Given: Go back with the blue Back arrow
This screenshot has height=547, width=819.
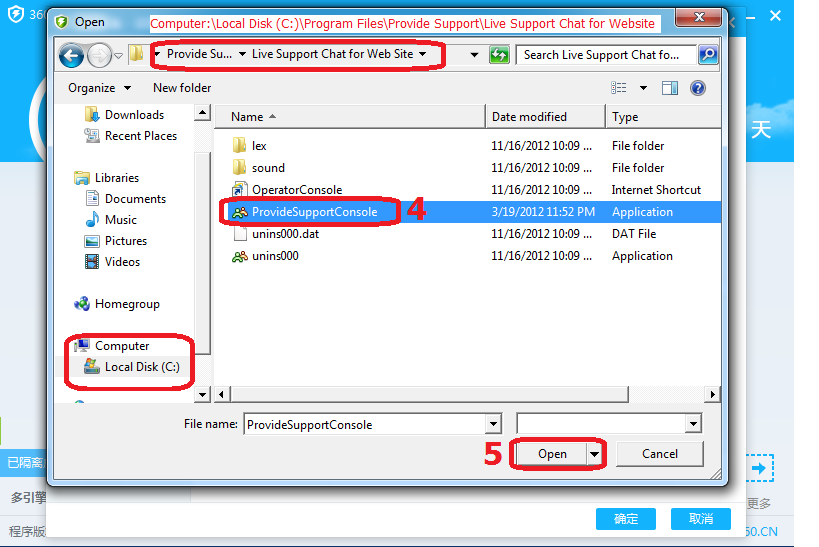Looking at the screenshot, I should [x=71, y=55].
